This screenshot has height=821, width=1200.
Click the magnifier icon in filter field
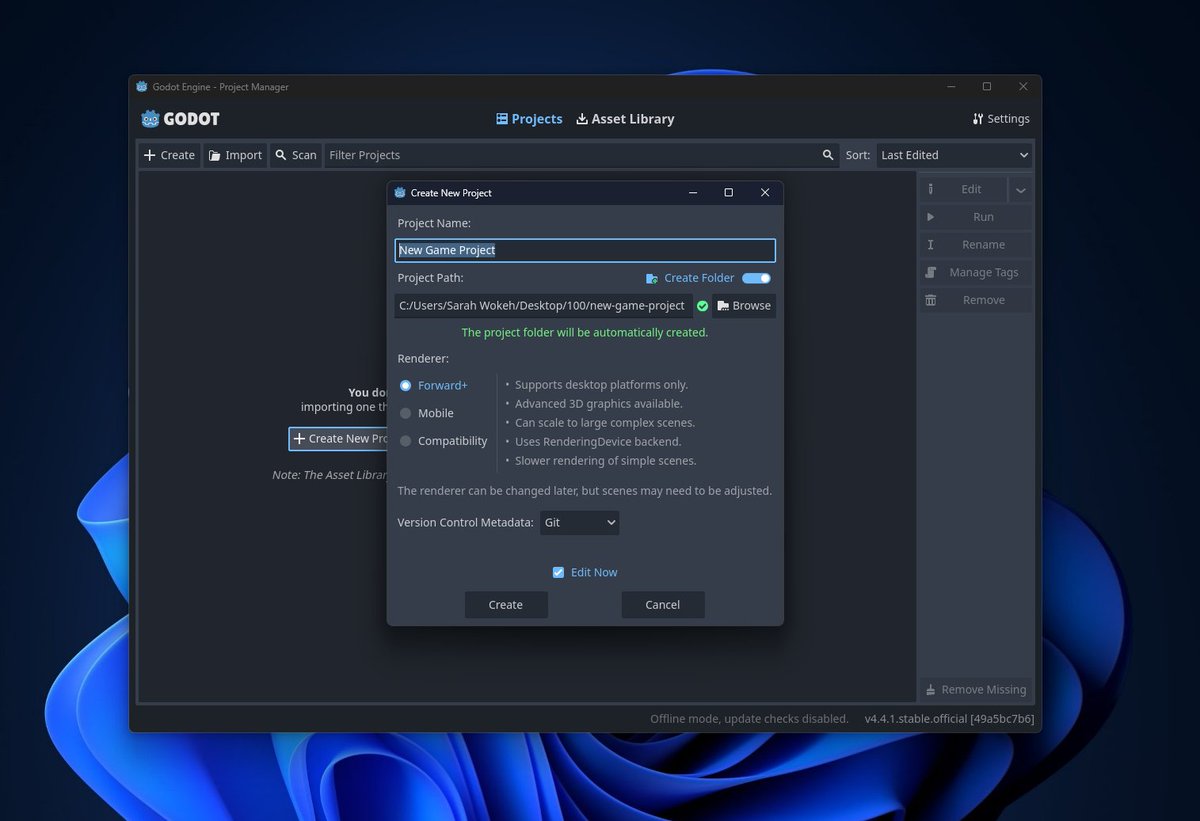tap(828, 155)
